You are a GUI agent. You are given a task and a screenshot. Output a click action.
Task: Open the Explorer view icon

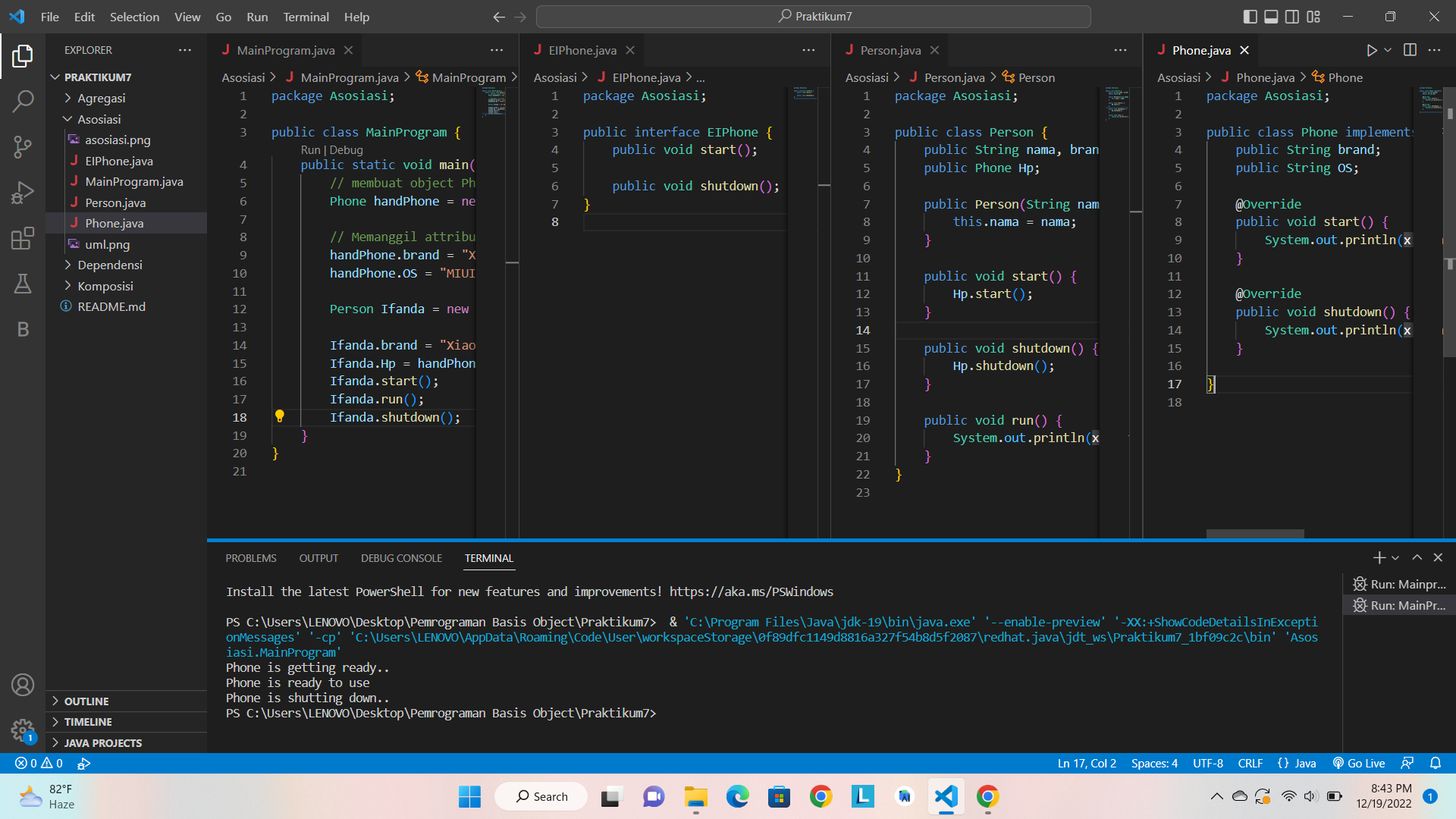point(23,56)
